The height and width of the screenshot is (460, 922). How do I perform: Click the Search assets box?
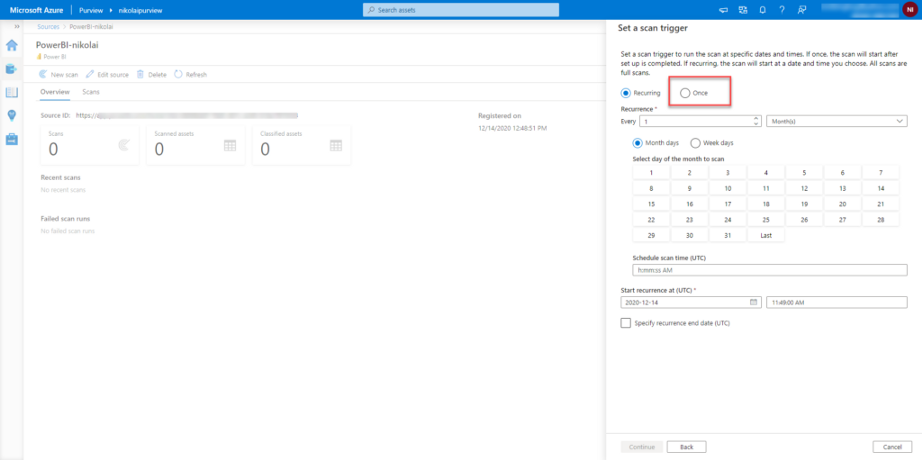pyautogui.click(x=460, y=10)
